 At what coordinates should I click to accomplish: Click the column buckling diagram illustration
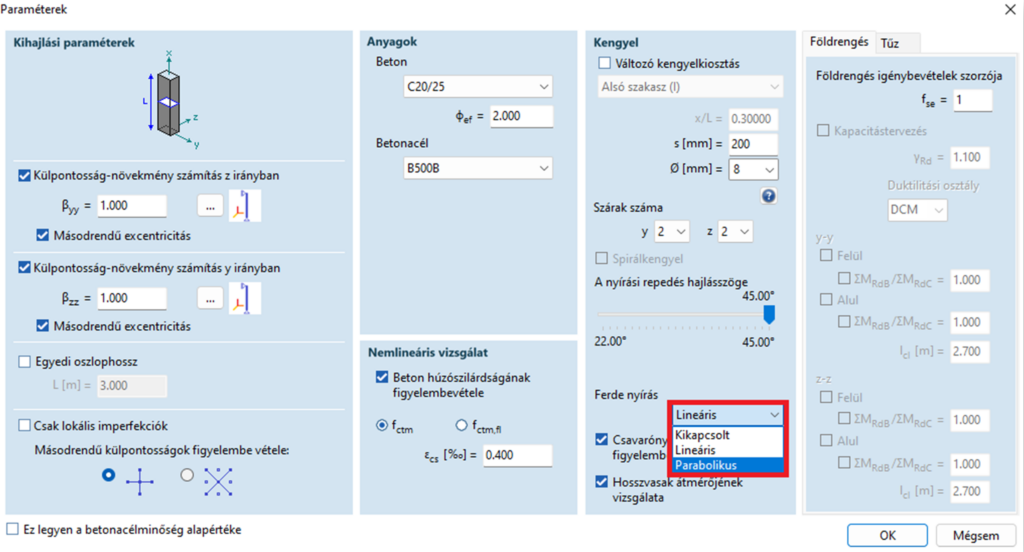(x=169, y=98)
